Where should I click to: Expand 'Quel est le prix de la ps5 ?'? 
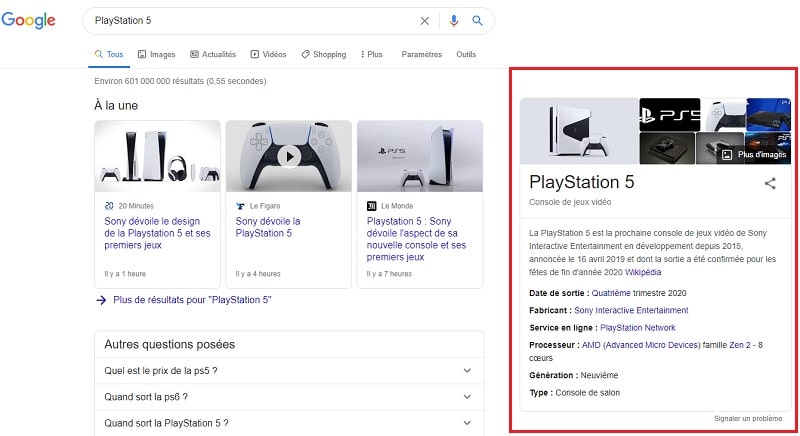click(289, 371)
